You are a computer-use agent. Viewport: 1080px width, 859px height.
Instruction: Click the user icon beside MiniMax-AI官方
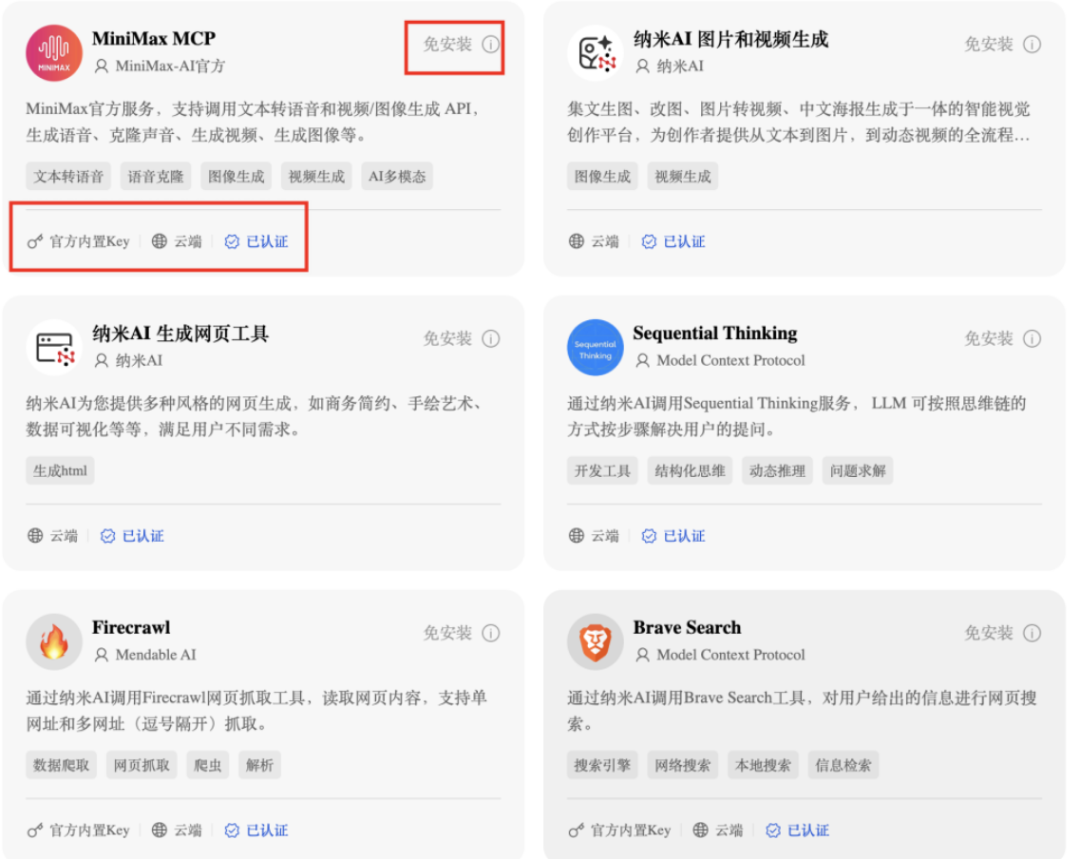101,66
